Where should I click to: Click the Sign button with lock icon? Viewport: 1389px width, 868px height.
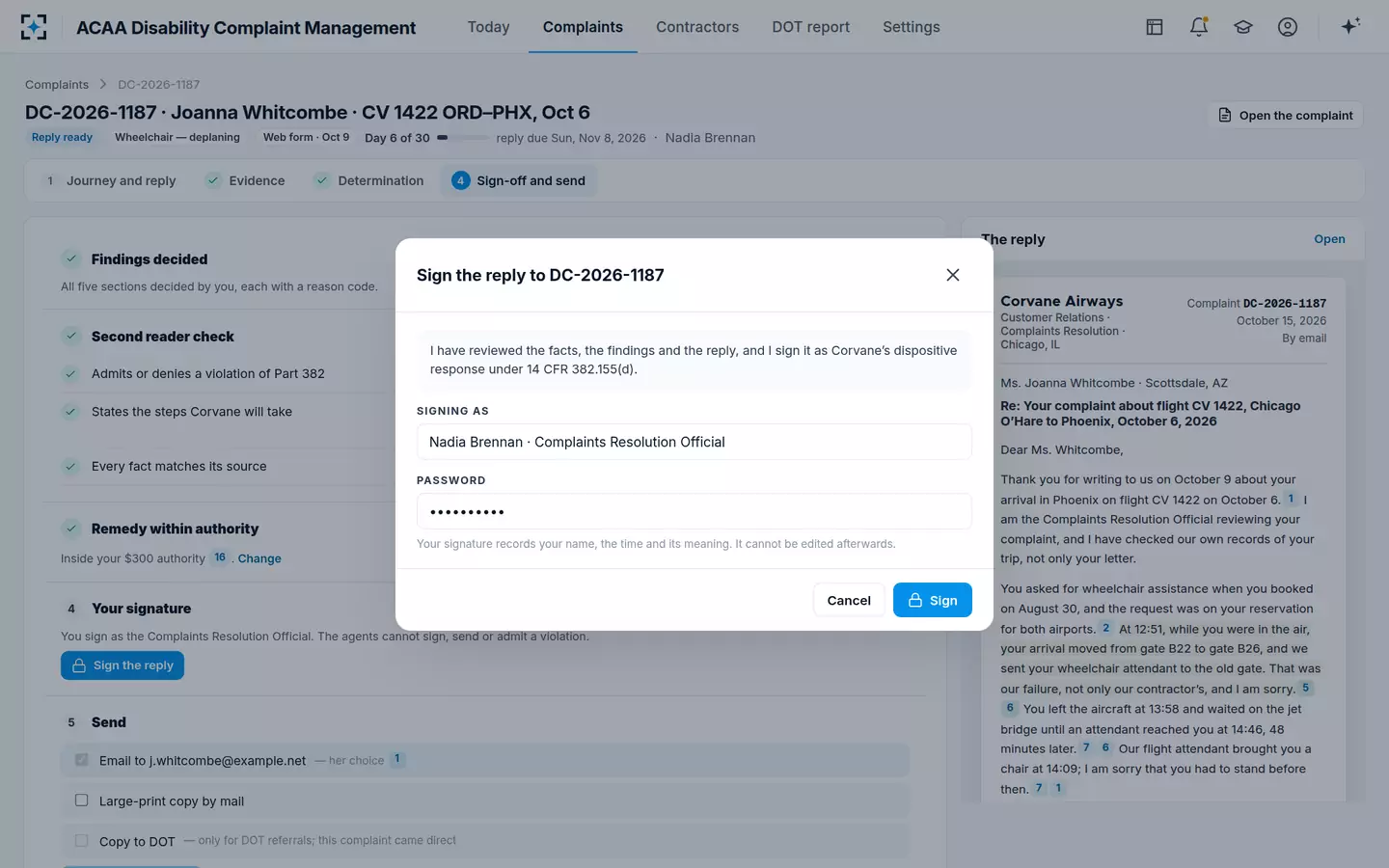(x=932, y=600)
